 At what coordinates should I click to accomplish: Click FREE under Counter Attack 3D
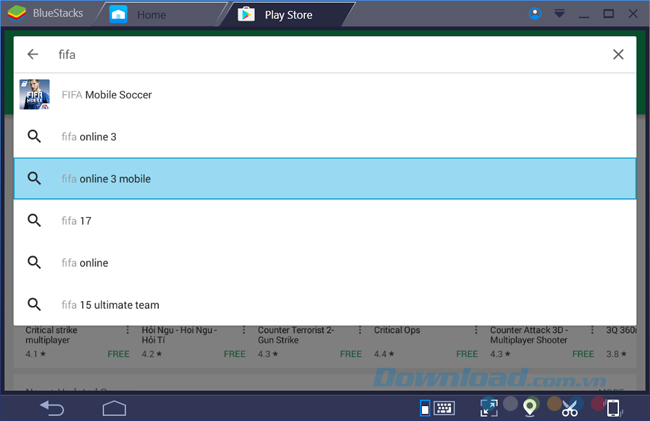pos(583,354)
